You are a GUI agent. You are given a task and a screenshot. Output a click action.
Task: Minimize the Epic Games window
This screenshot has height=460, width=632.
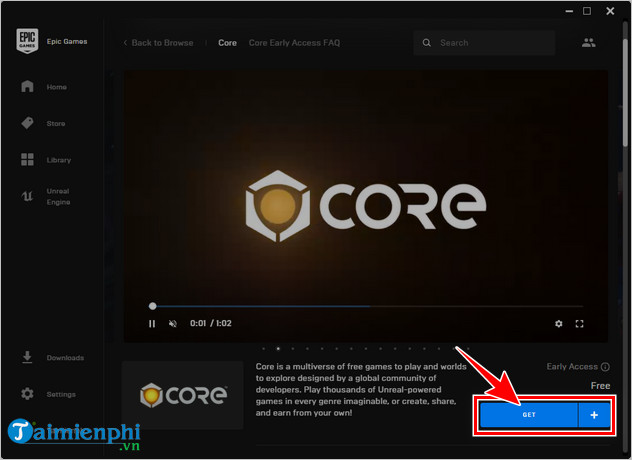click(569, 11)
